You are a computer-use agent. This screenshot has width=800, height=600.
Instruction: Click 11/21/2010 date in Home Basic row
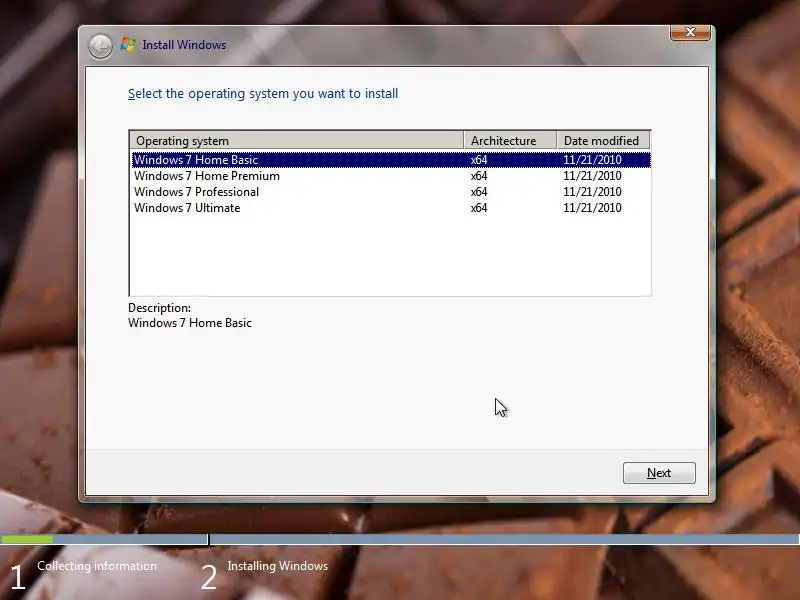pyautogui.click(x=592, y=160)
